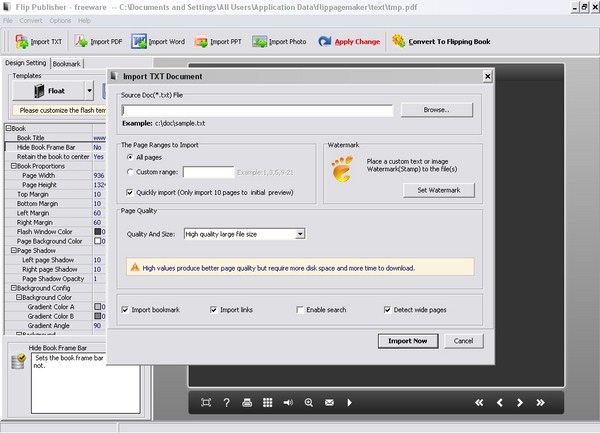Click the Browse button

coord(437,110)
